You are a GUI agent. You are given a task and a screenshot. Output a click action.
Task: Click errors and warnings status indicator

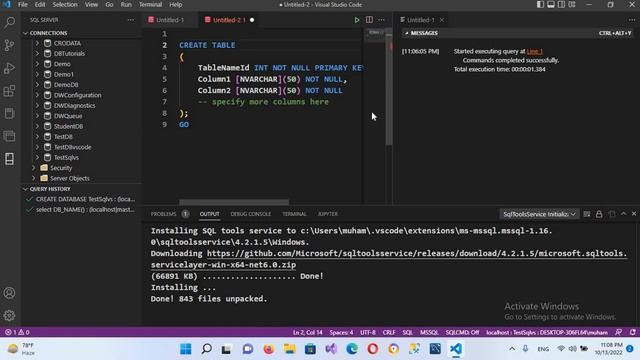point(17,332)
